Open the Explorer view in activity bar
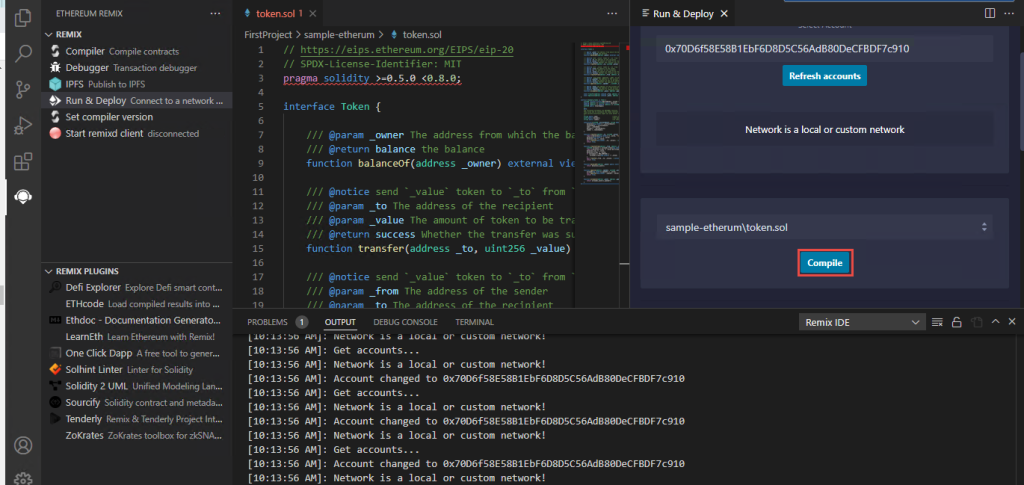Image resolution: width=1024 pixels, height=485 pixels. click(x=22, y=17)
